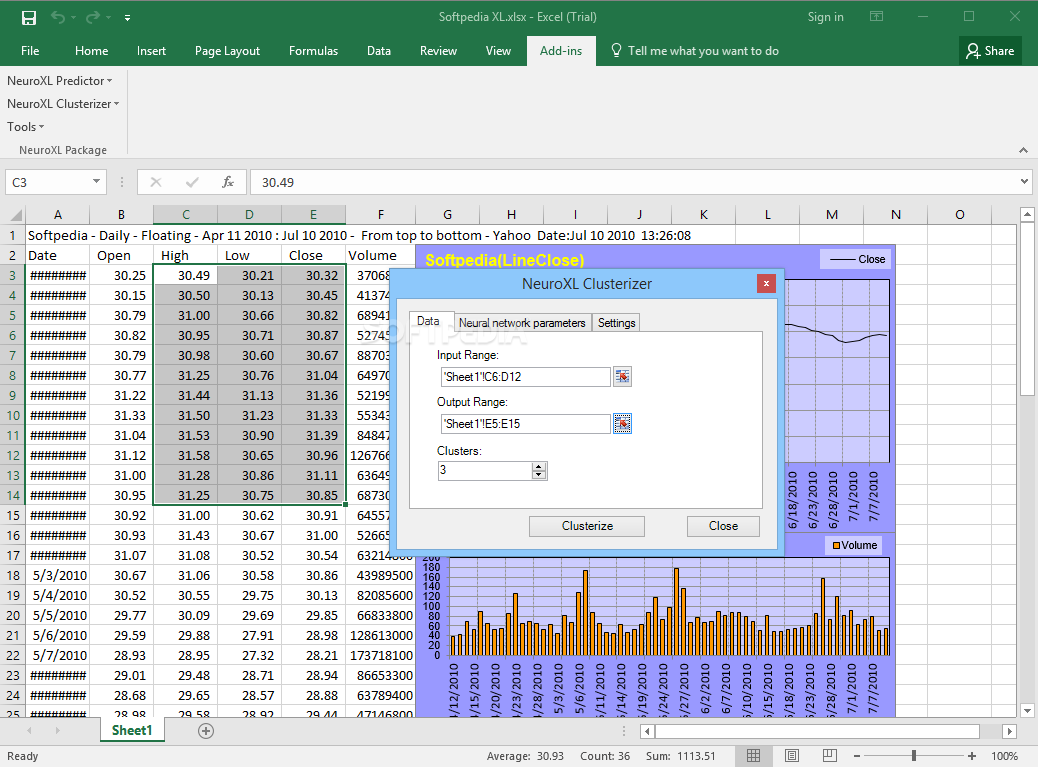Select the Sheet1 sheet tab
This screenshot has width=1038, height=767.
coord(132,731)
